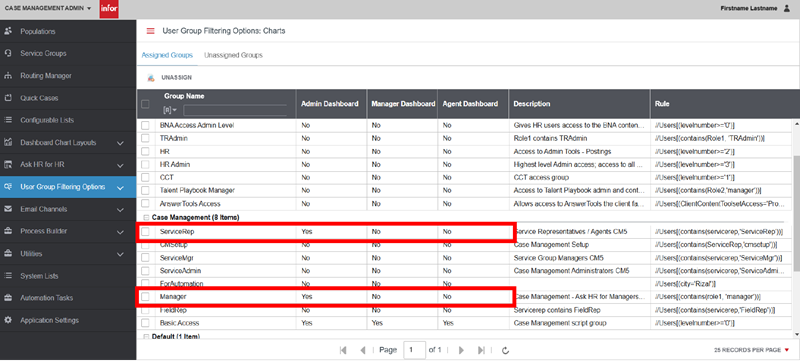
Task: Click the Process Builder briefcase icon
Action: click(x=8, y=231)
